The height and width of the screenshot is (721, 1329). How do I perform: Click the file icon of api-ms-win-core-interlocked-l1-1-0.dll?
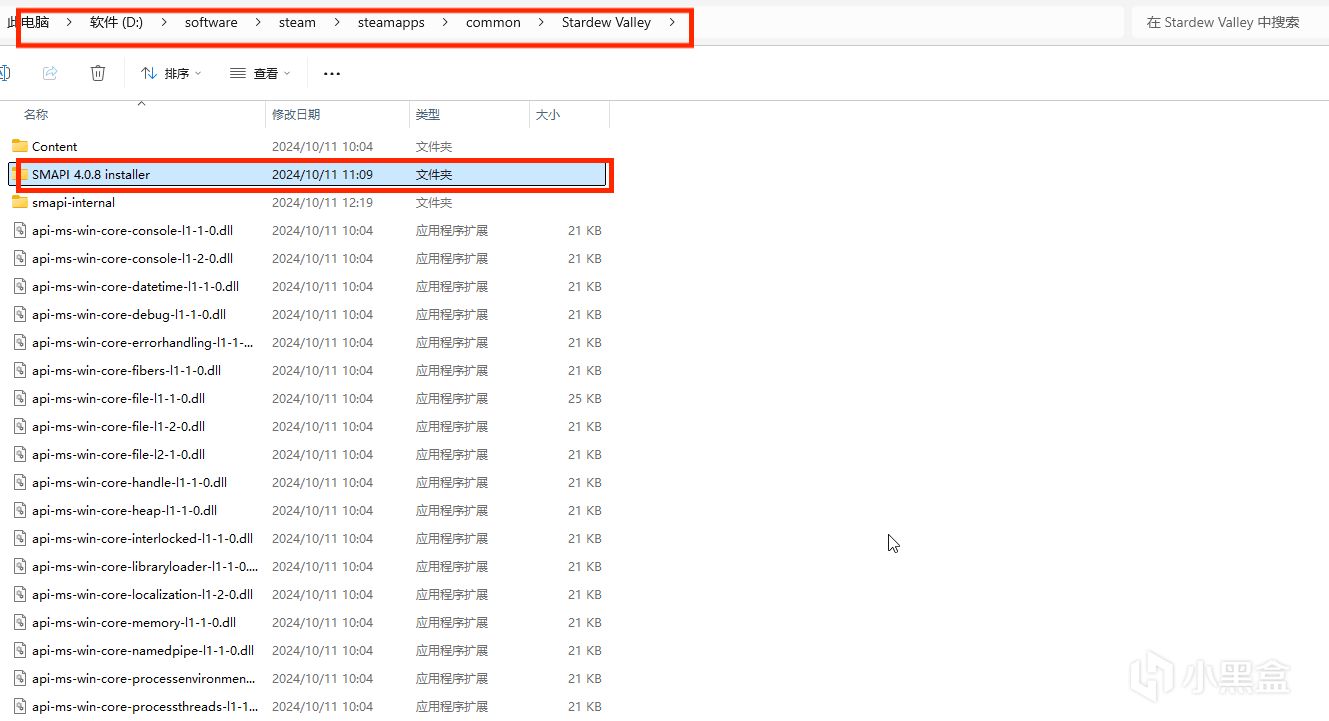20,538
